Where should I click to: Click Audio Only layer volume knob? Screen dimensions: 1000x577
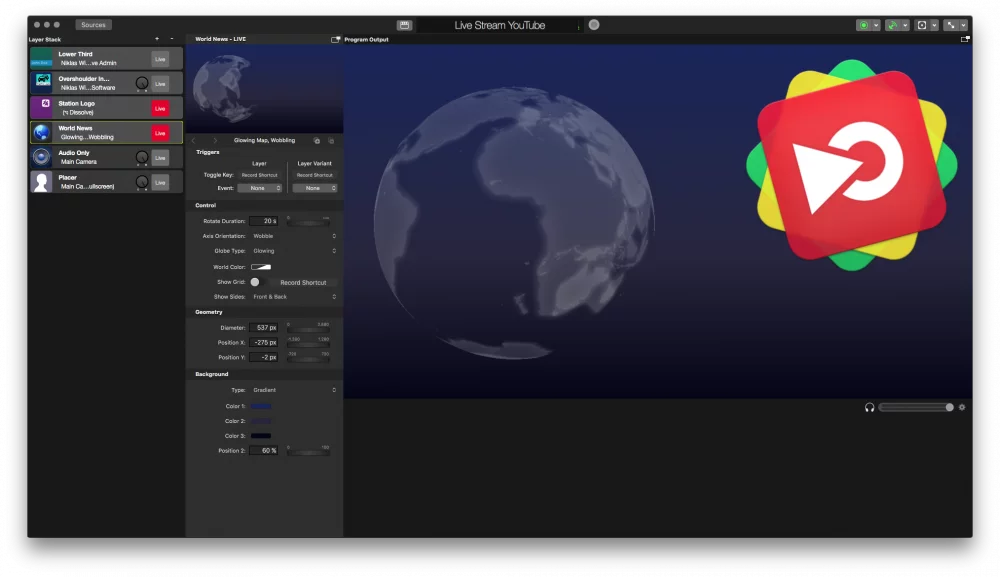click(142, 157)
